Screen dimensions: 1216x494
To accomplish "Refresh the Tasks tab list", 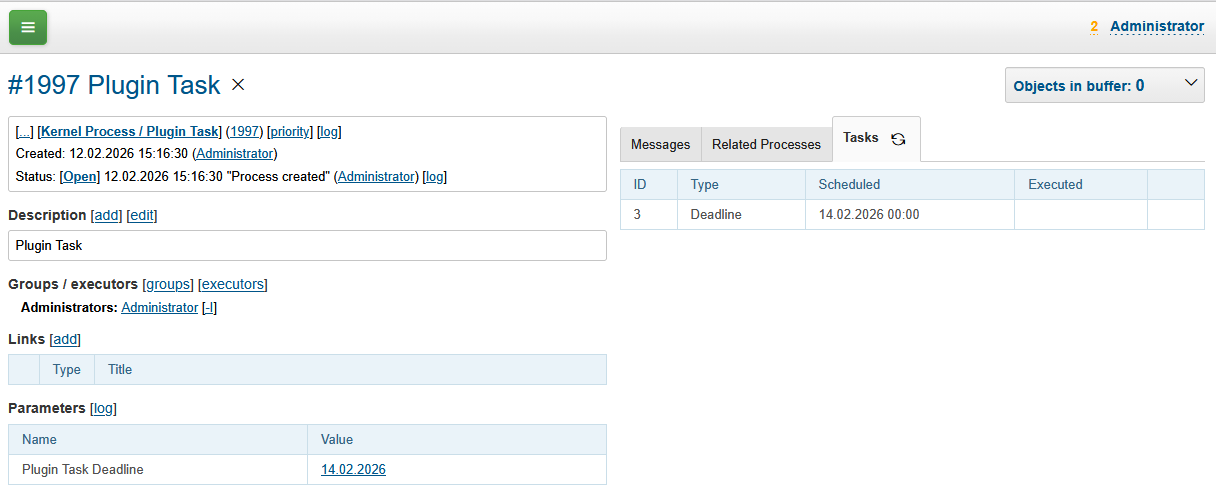I will pos(898,139).
